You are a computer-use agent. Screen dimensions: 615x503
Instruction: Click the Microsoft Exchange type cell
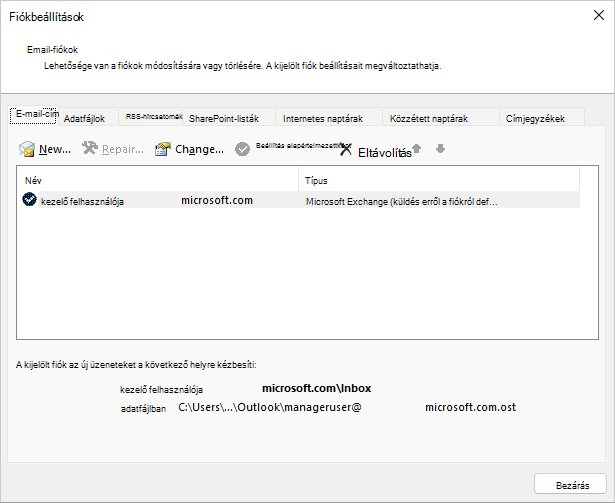(x=402, y=202)
